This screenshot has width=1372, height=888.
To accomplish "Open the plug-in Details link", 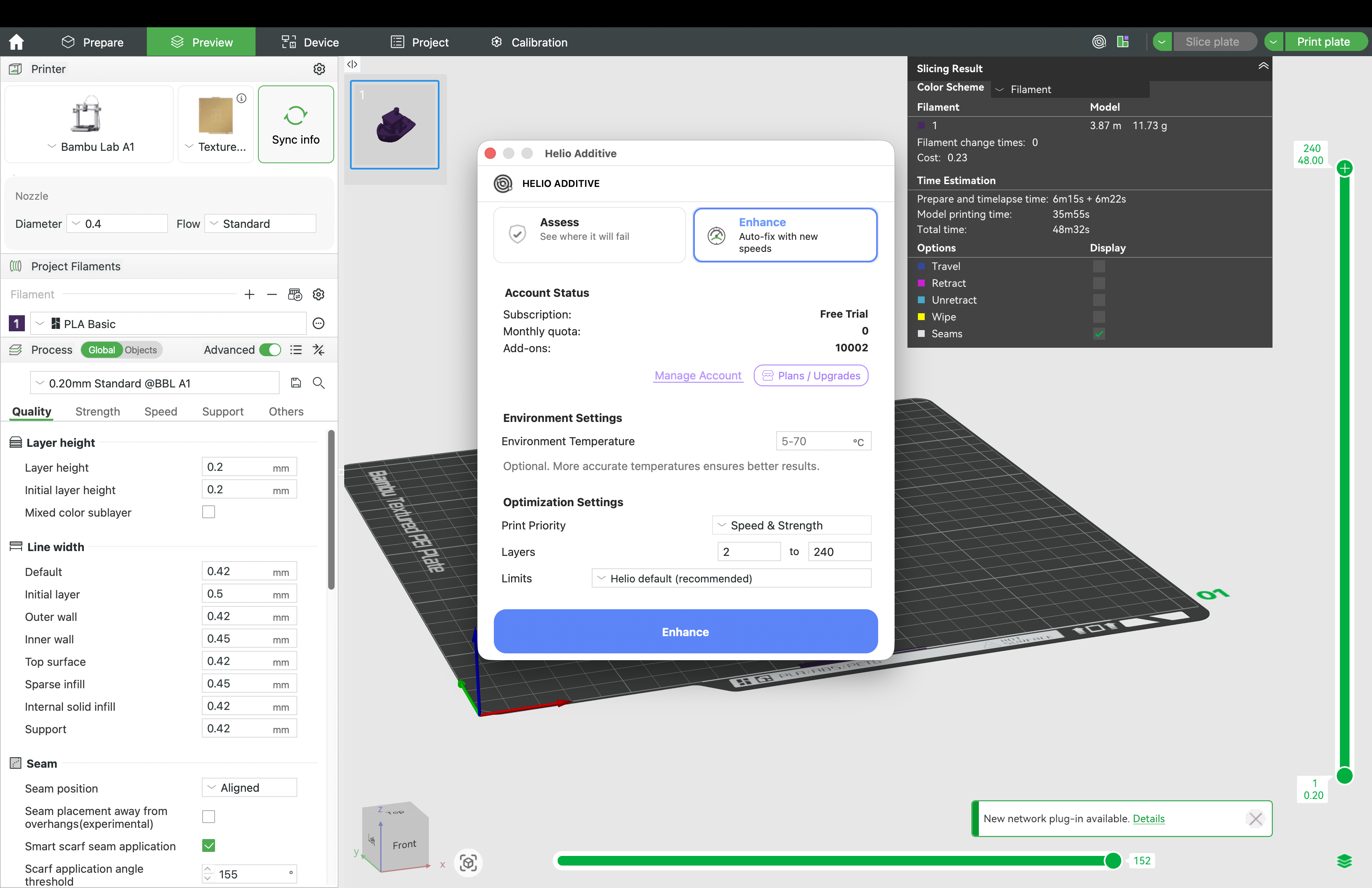I will 1149,818.
